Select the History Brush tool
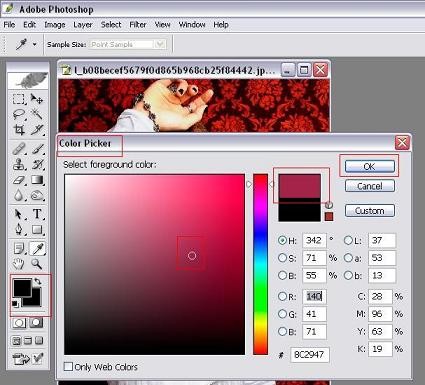This screenshot has height=385, width=425. (x=37, y=164)
